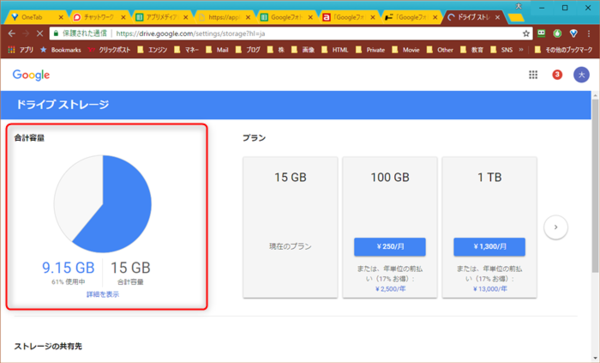Buy the 1 TB plan at ¥1,300/月
The width and height of the screenshot is (600, 363).
[x=489, y=247]
